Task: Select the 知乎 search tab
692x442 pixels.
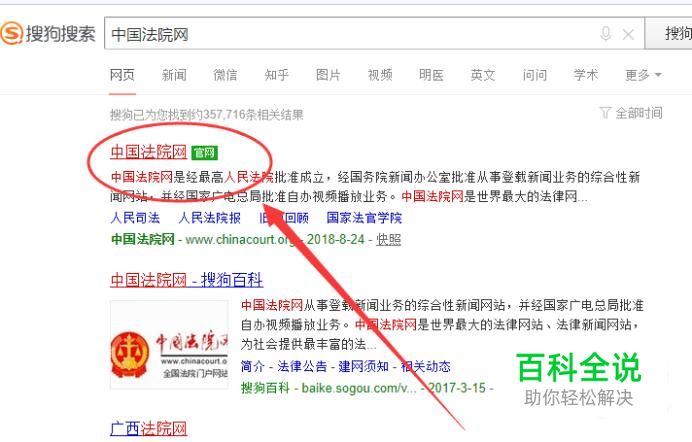Action: tap(277, 75)
